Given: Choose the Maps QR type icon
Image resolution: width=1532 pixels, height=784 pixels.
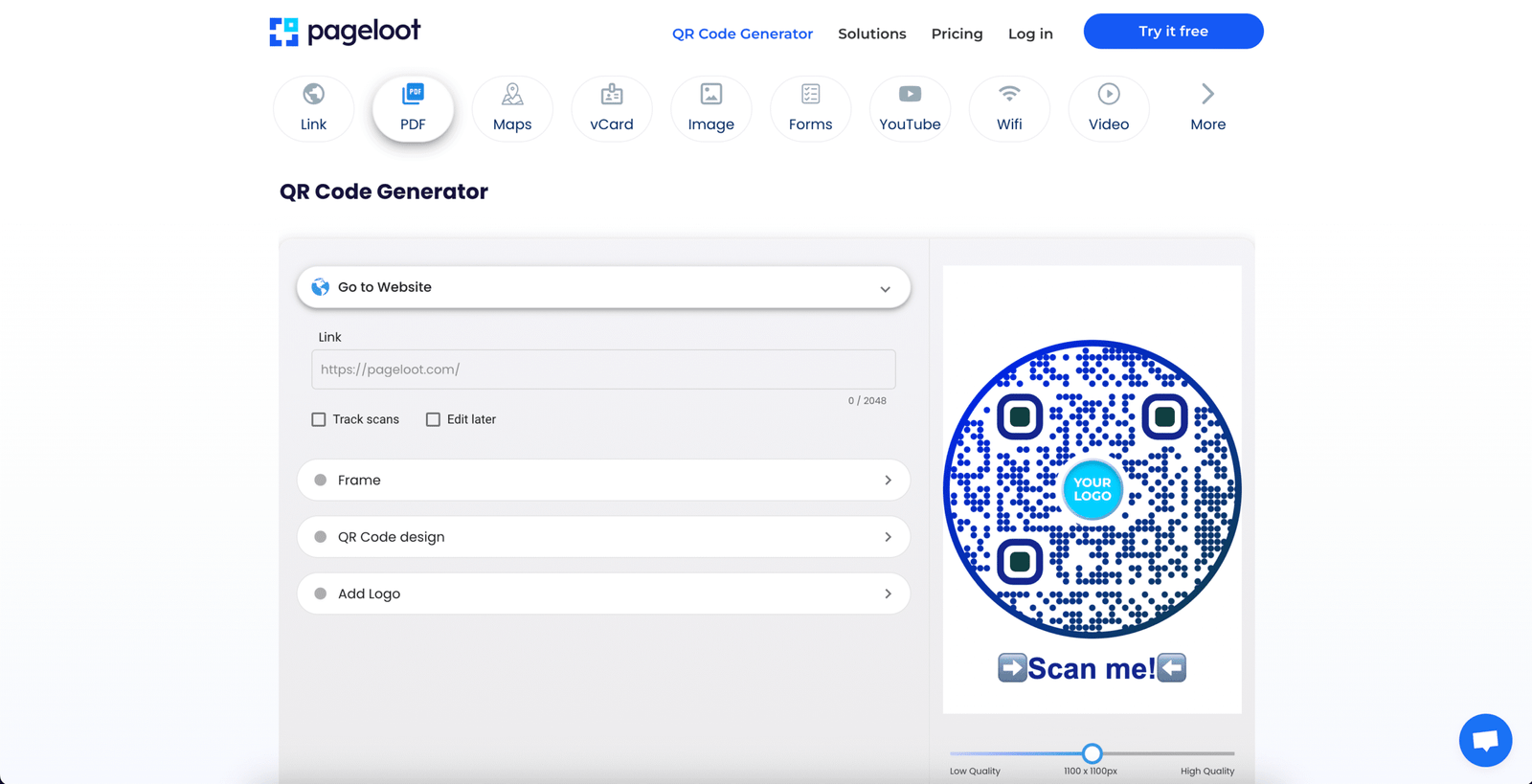Looking at the screenshot, I should 512,108.
